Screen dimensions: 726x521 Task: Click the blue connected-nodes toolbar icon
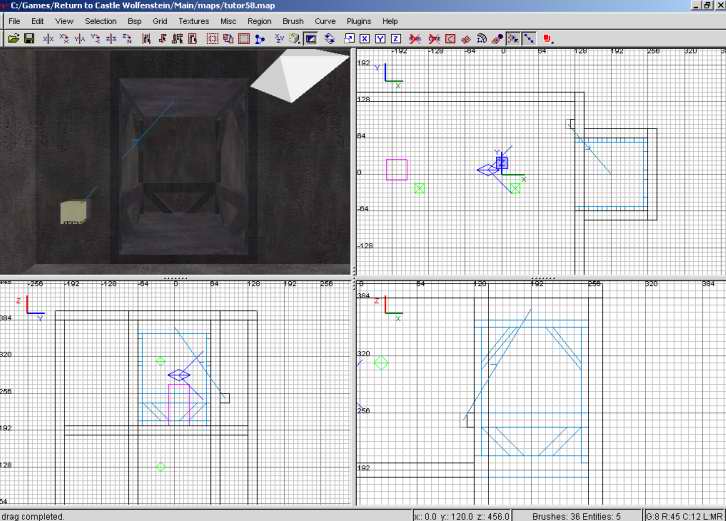[x=259, y=39]
